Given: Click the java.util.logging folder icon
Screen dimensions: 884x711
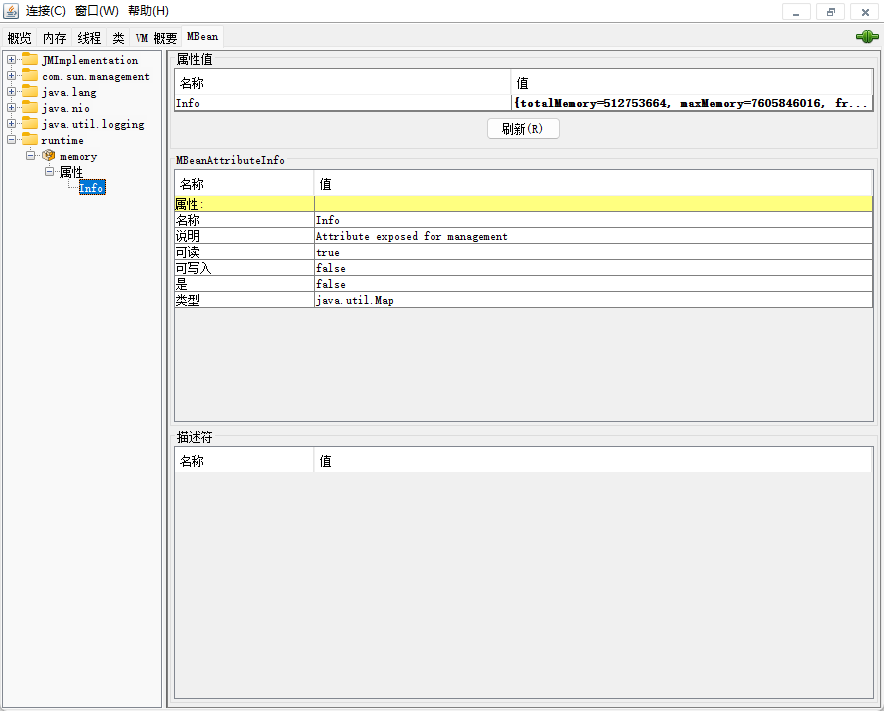Looking at the screenshot, I should 30,123.
